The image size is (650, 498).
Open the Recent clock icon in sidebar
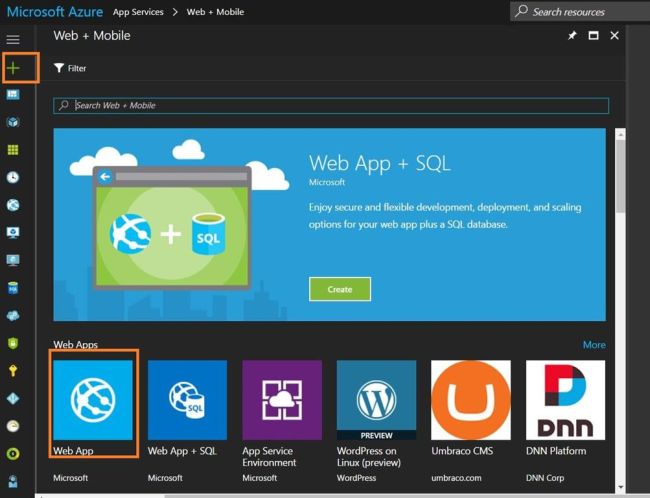point(13,177)
